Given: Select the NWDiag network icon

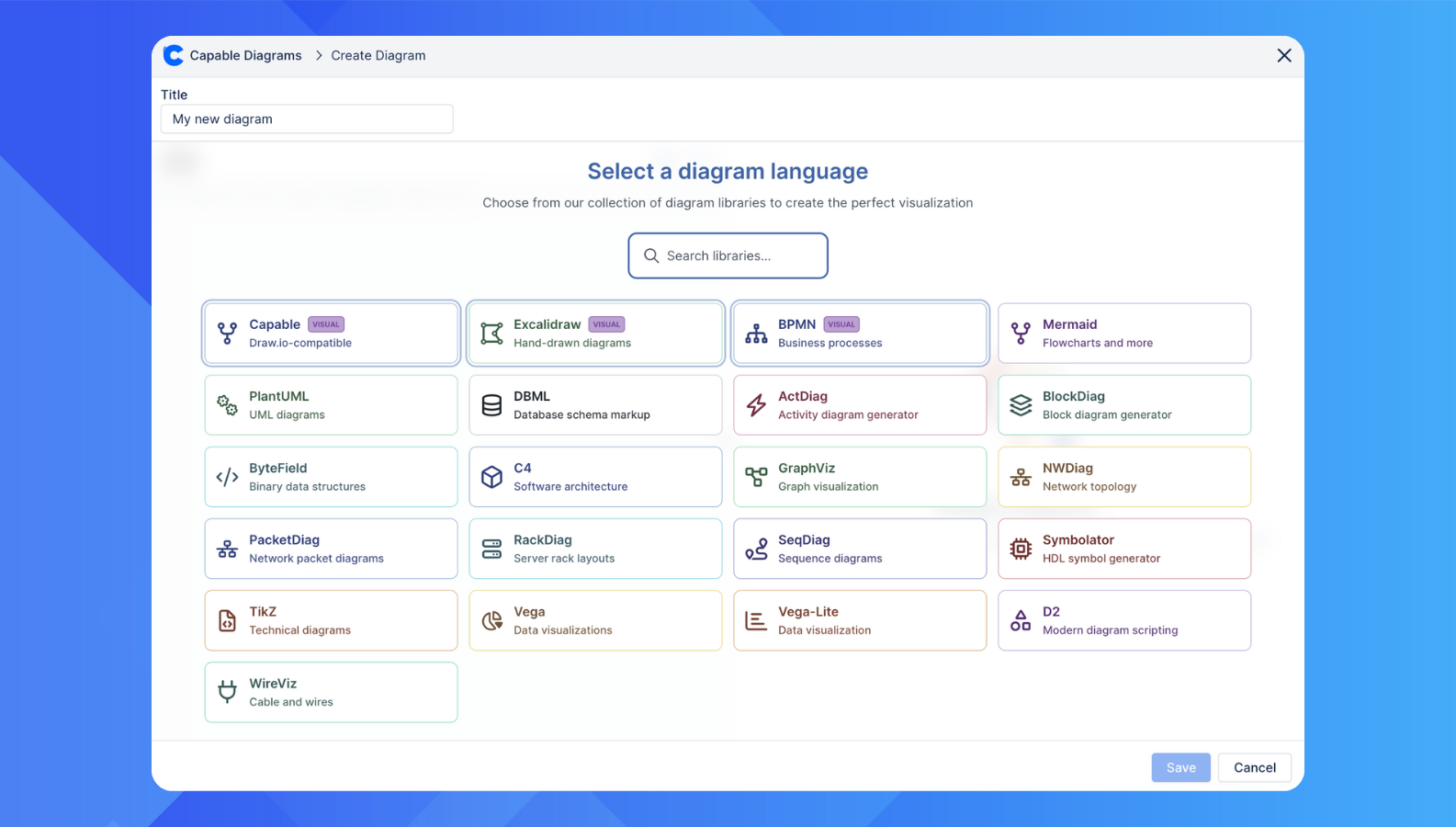Looking at the screenshot, I should 1021,477.
